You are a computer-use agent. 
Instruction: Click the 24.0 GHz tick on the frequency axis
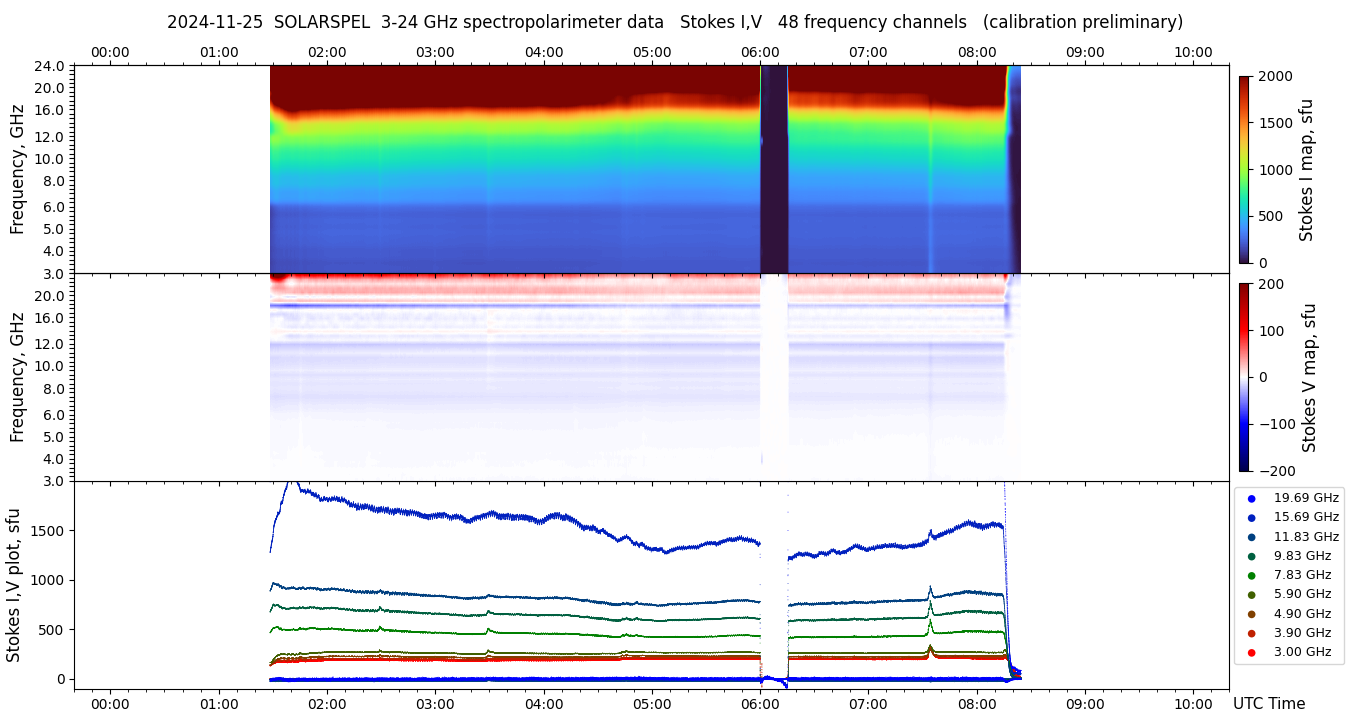51,66
